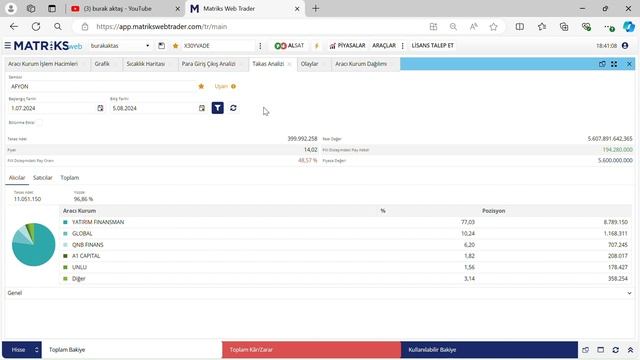Screen dimensions: 640x360
Task: Open the three-dot menu after X30YVADE
Action: click(260, 46)
